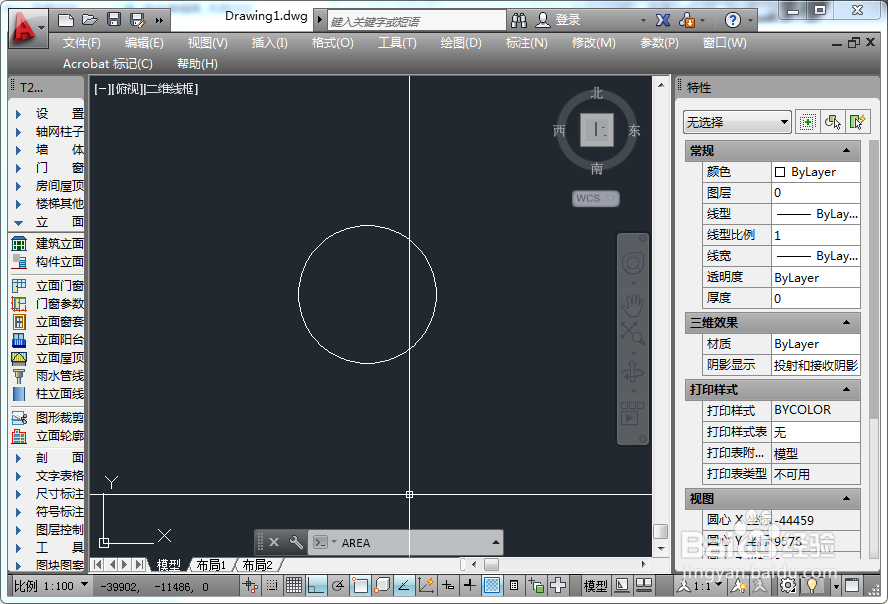Open the 编辑(E) menu
The height and width of the screenshot is (604, 888).
point(144,43)
